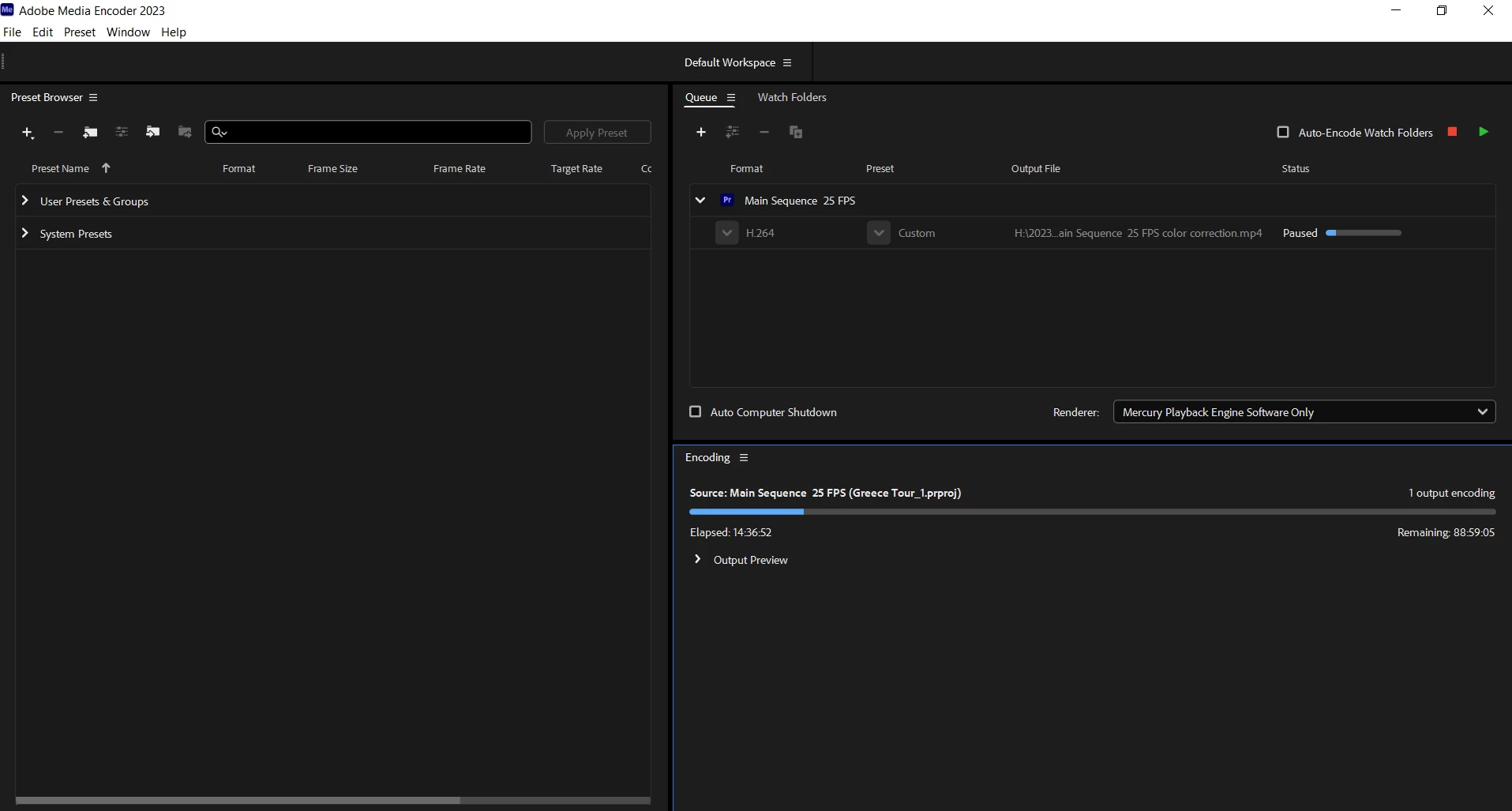Click Paused status progress bar

coord(1364,233)
